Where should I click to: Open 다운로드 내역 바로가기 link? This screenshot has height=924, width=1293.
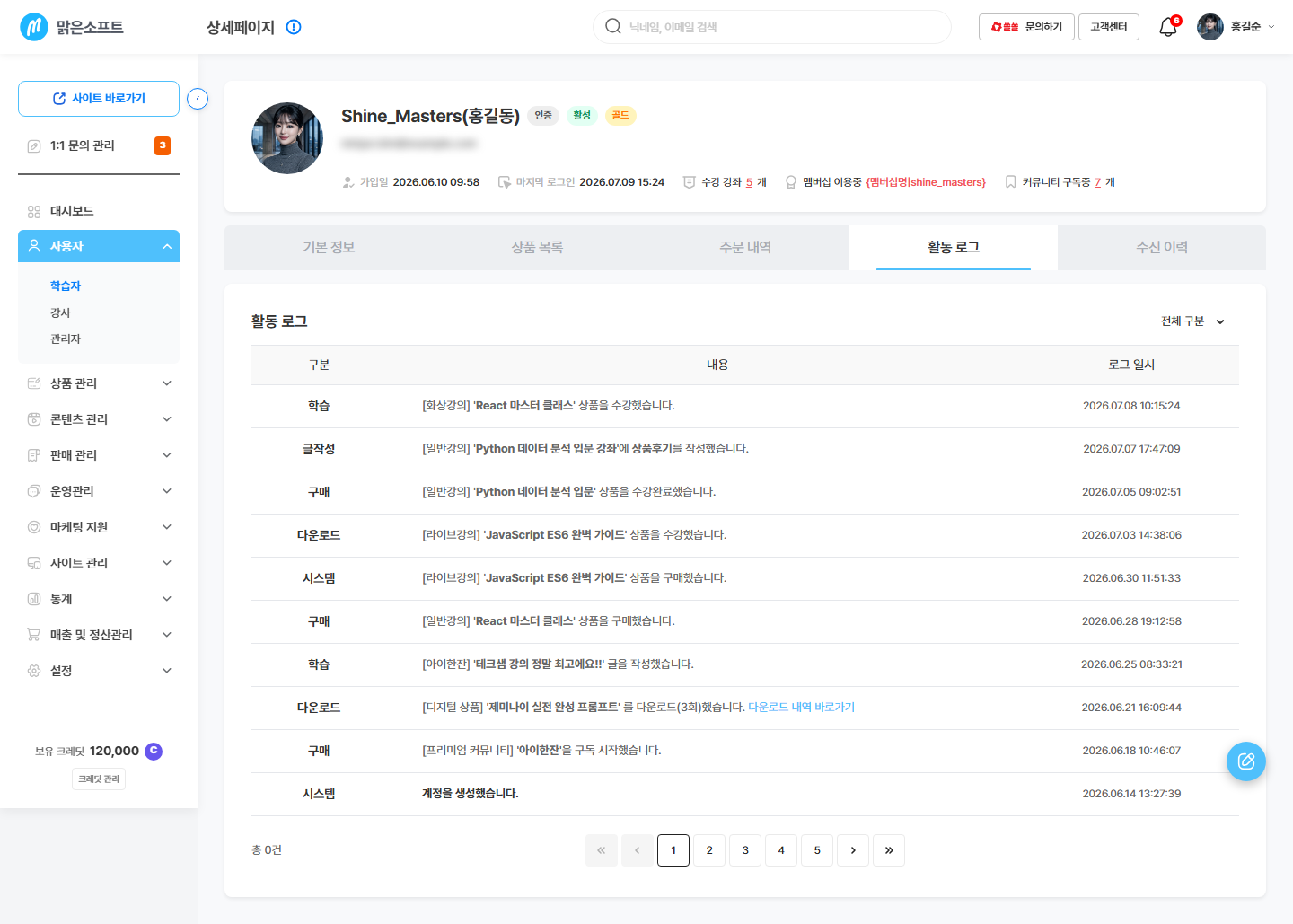point(801,708)
